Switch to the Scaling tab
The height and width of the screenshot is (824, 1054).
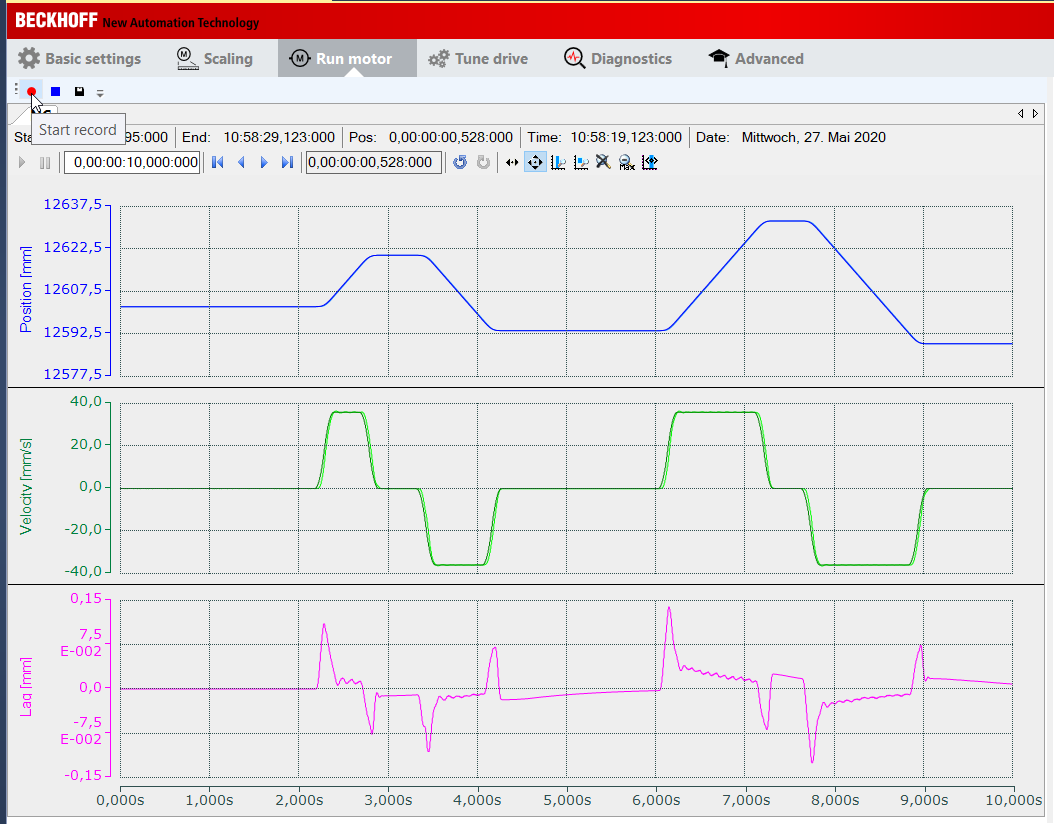215,59
